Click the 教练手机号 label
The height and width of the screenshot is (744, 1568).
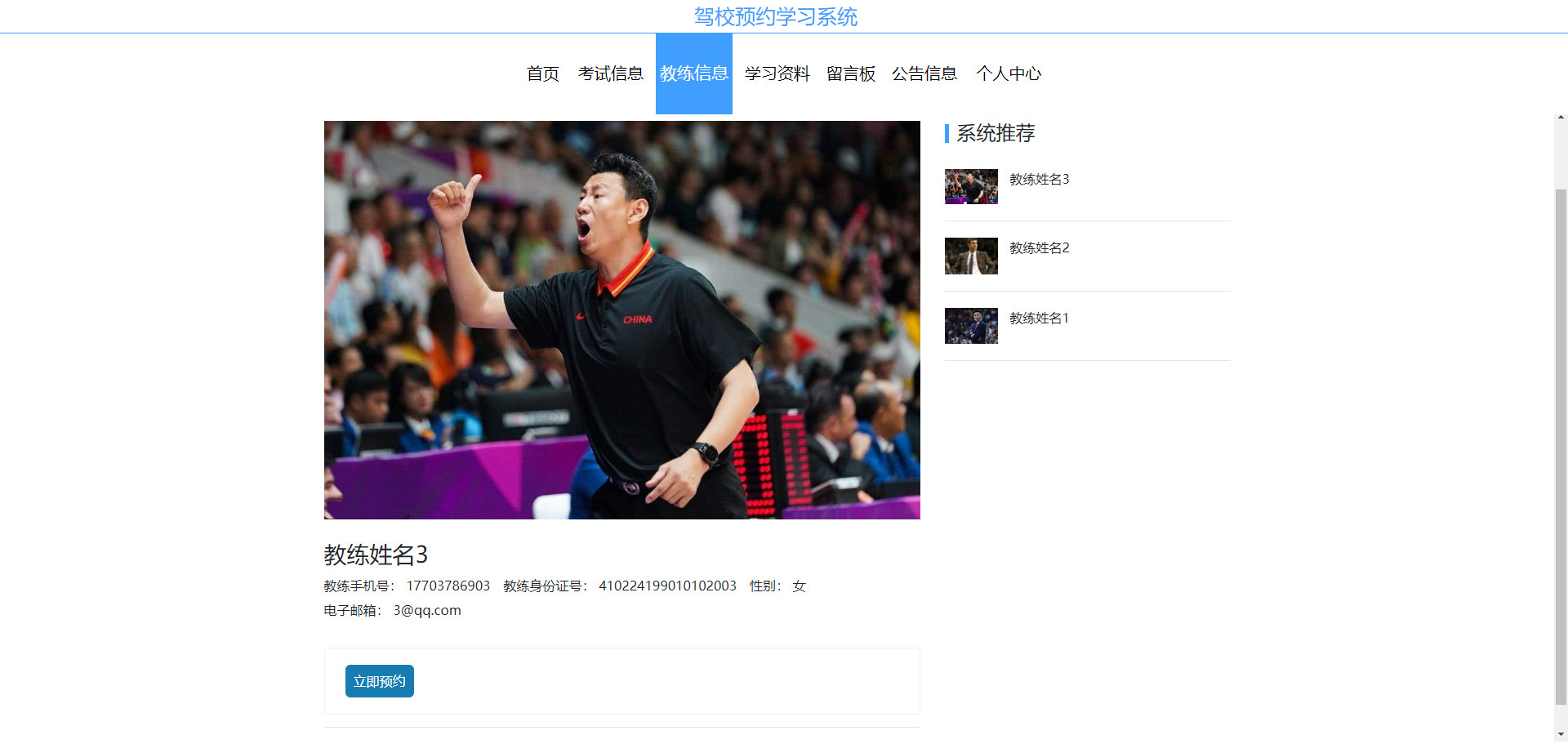point(359,586)
